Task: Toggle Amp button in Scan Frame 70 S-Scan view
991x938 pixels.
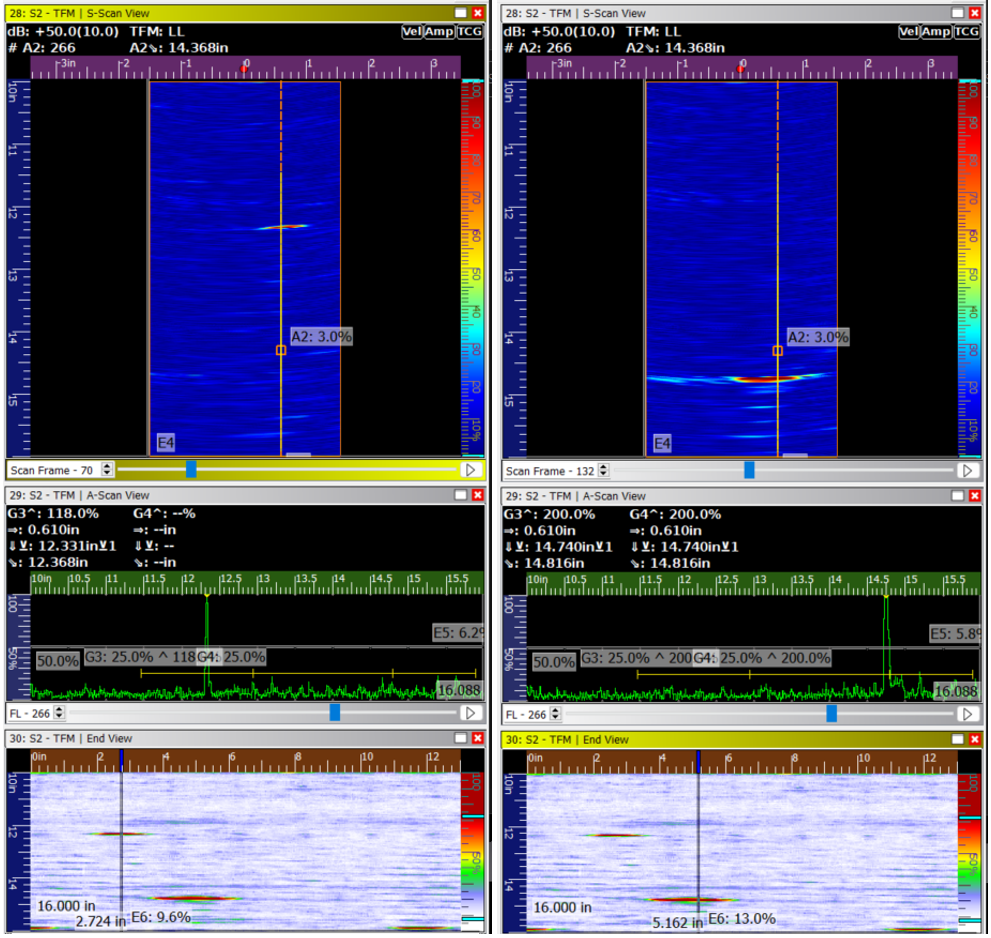Action: click(439, 32)
